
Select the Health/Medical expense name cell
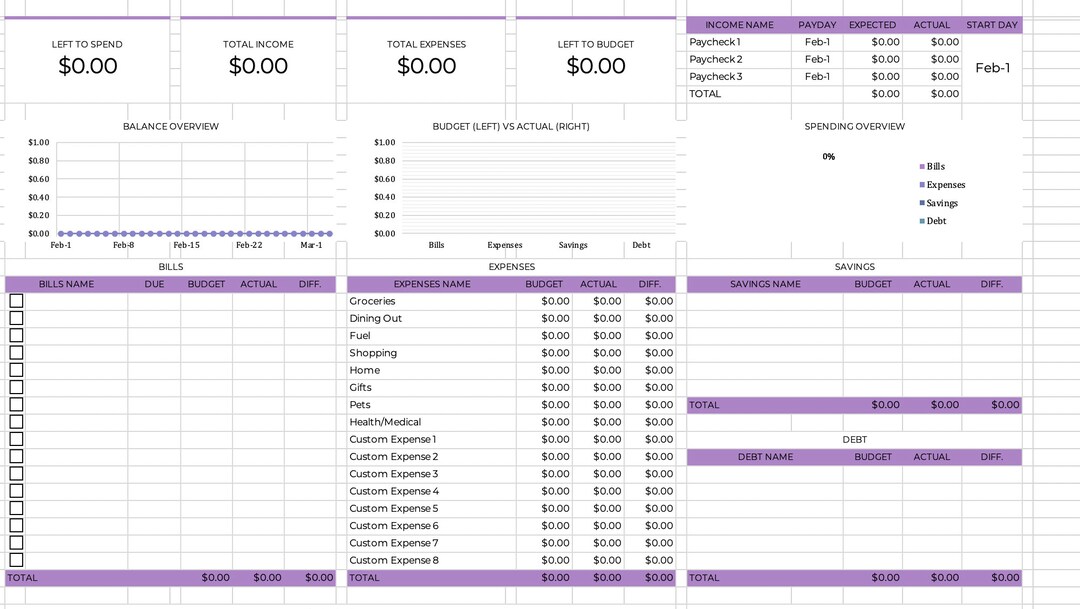[x=432, y=422]
